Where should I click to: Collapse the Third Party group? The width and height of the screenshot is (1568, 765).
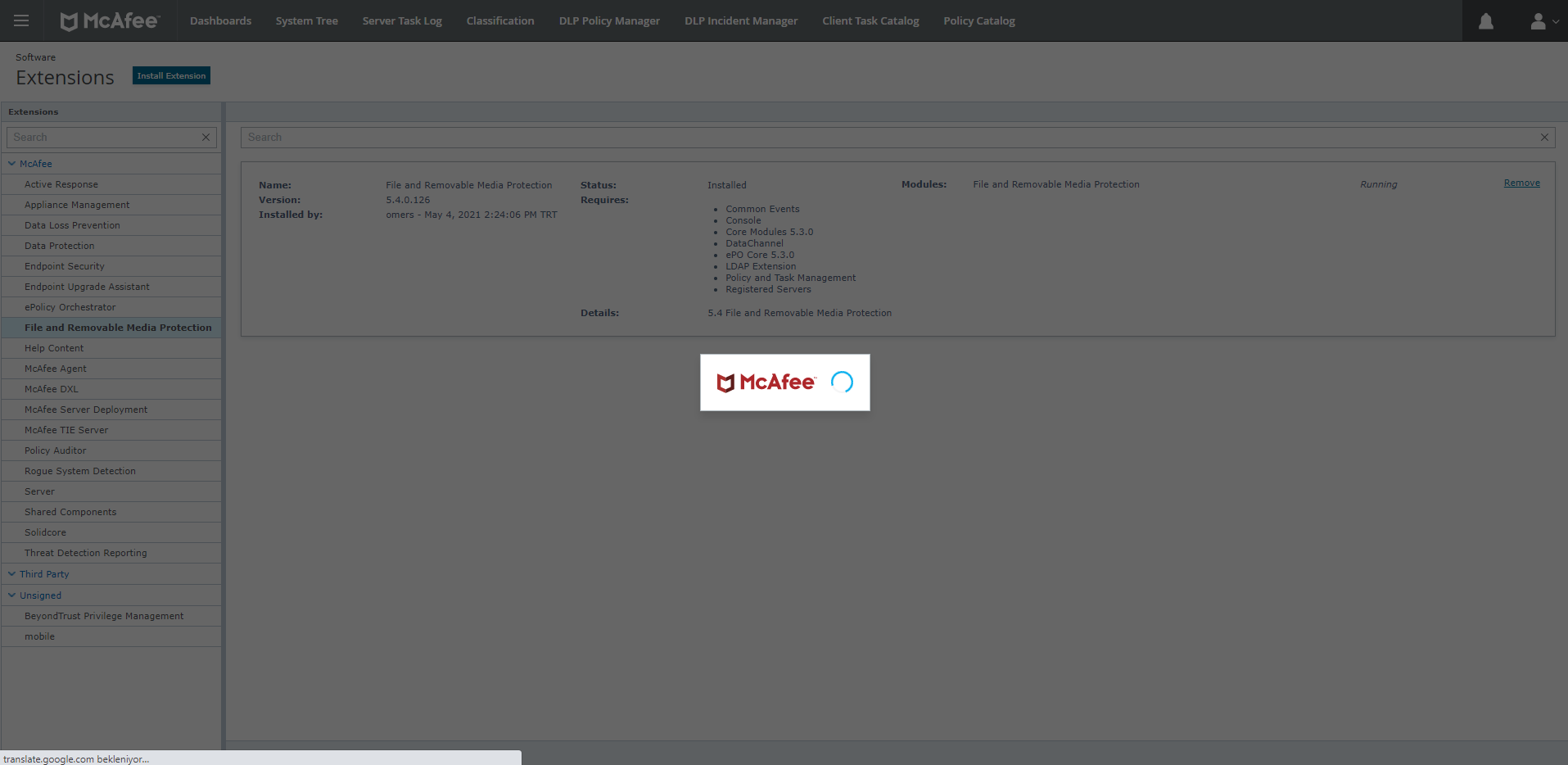click(x=11, y=574)
